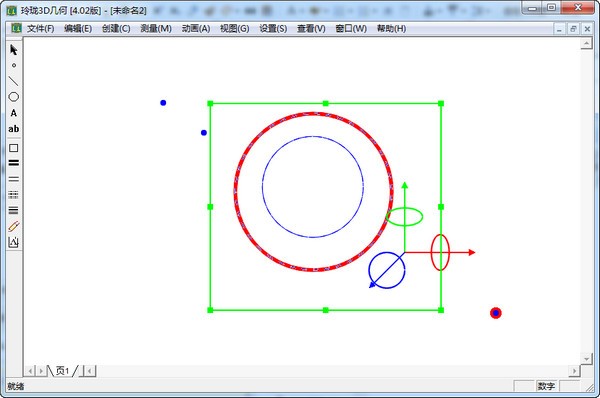Image resolution: width=600 pixels, height=398 pixels.
Task: Select the dashed lines style tool
Action: point(14,195)
